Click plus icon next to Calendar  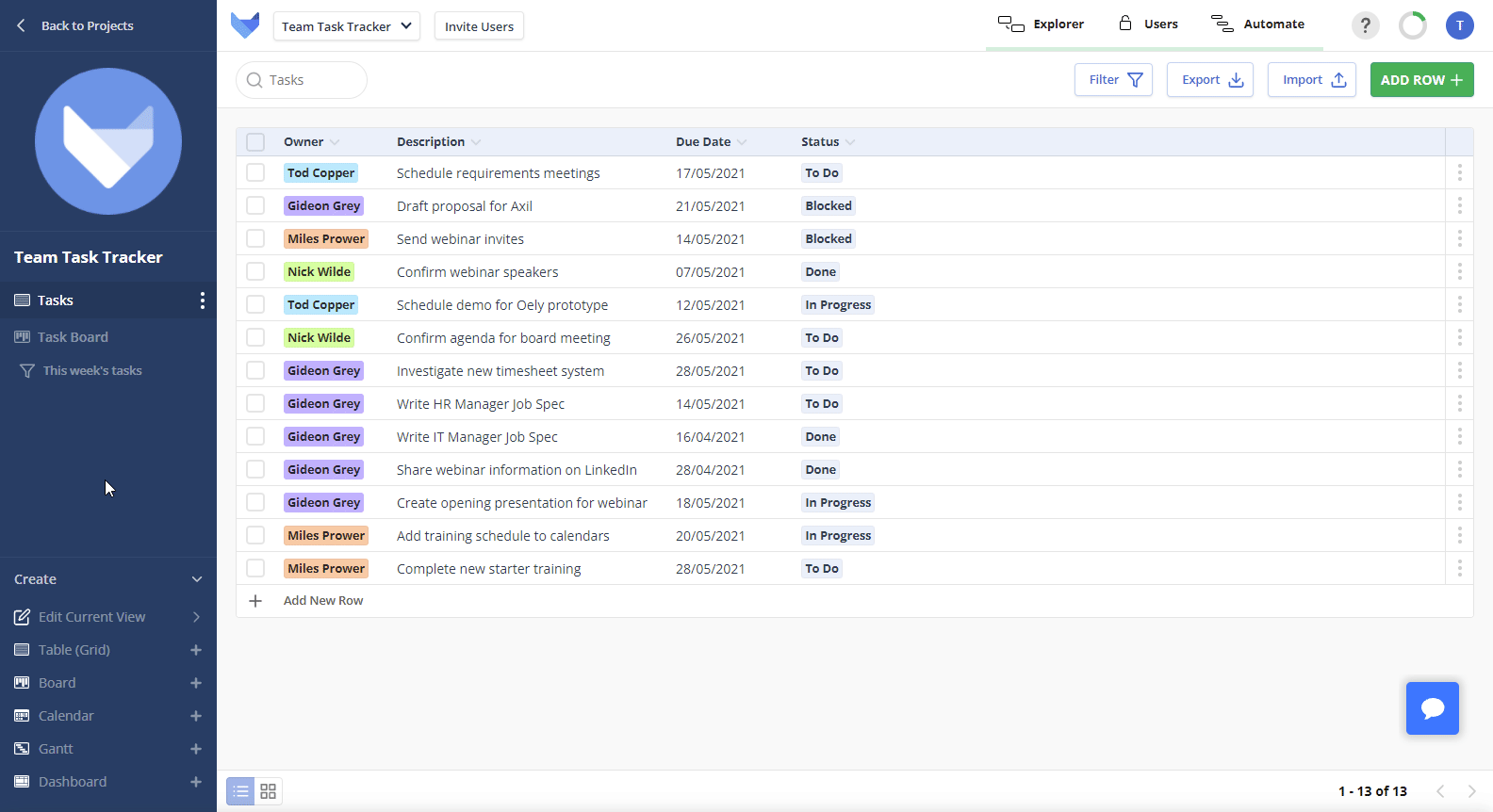pyautogui.click(x=196, y=716)
